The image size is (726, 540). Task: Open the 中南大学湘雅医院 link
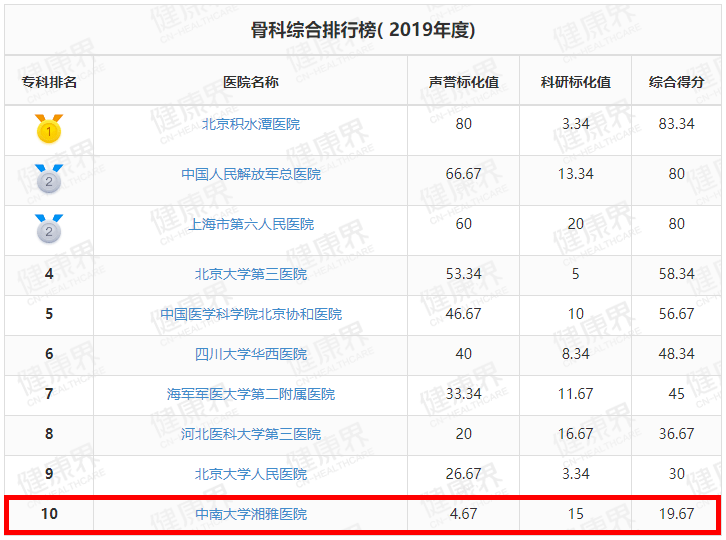(251, 514)
